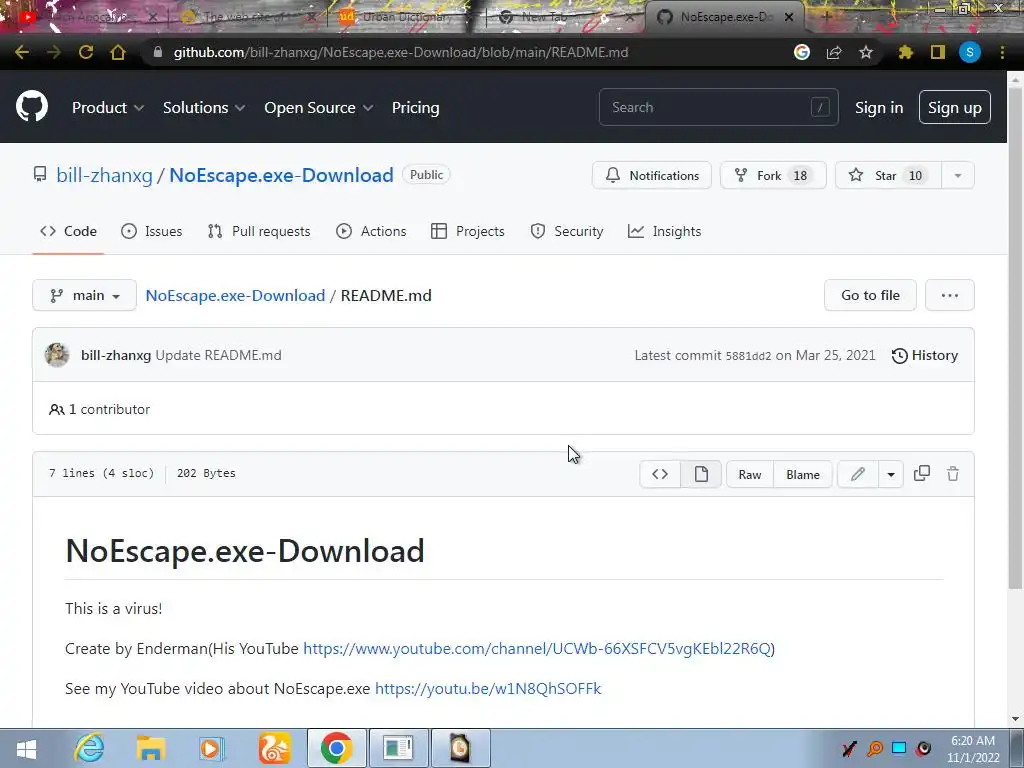Click the magnifier icon in system tray
1024x768 pixels.
[x=875, y=748]
